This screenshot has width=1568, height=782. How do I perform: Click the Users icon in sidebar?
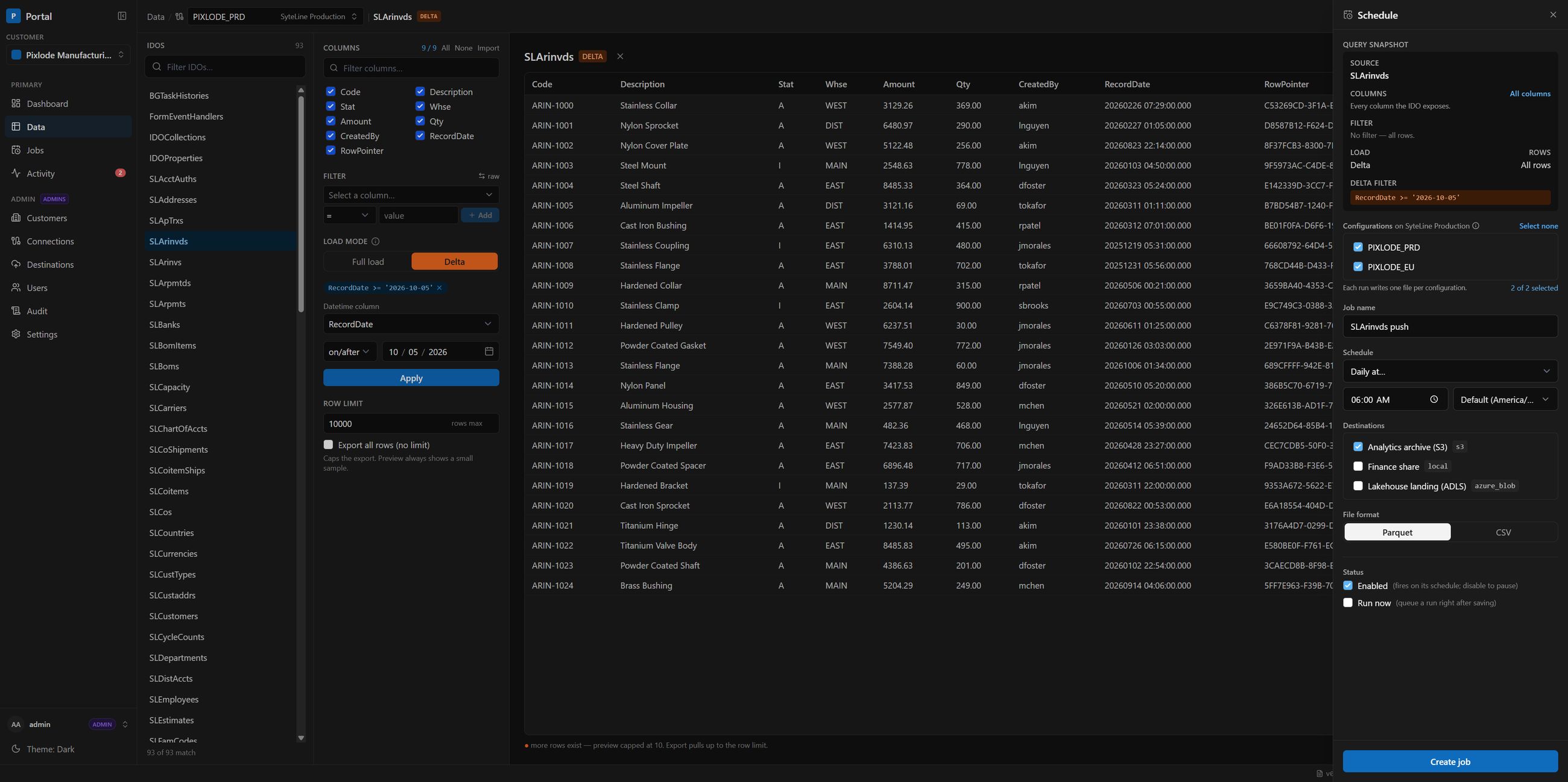pyautogui.click(x=16, y=288)
